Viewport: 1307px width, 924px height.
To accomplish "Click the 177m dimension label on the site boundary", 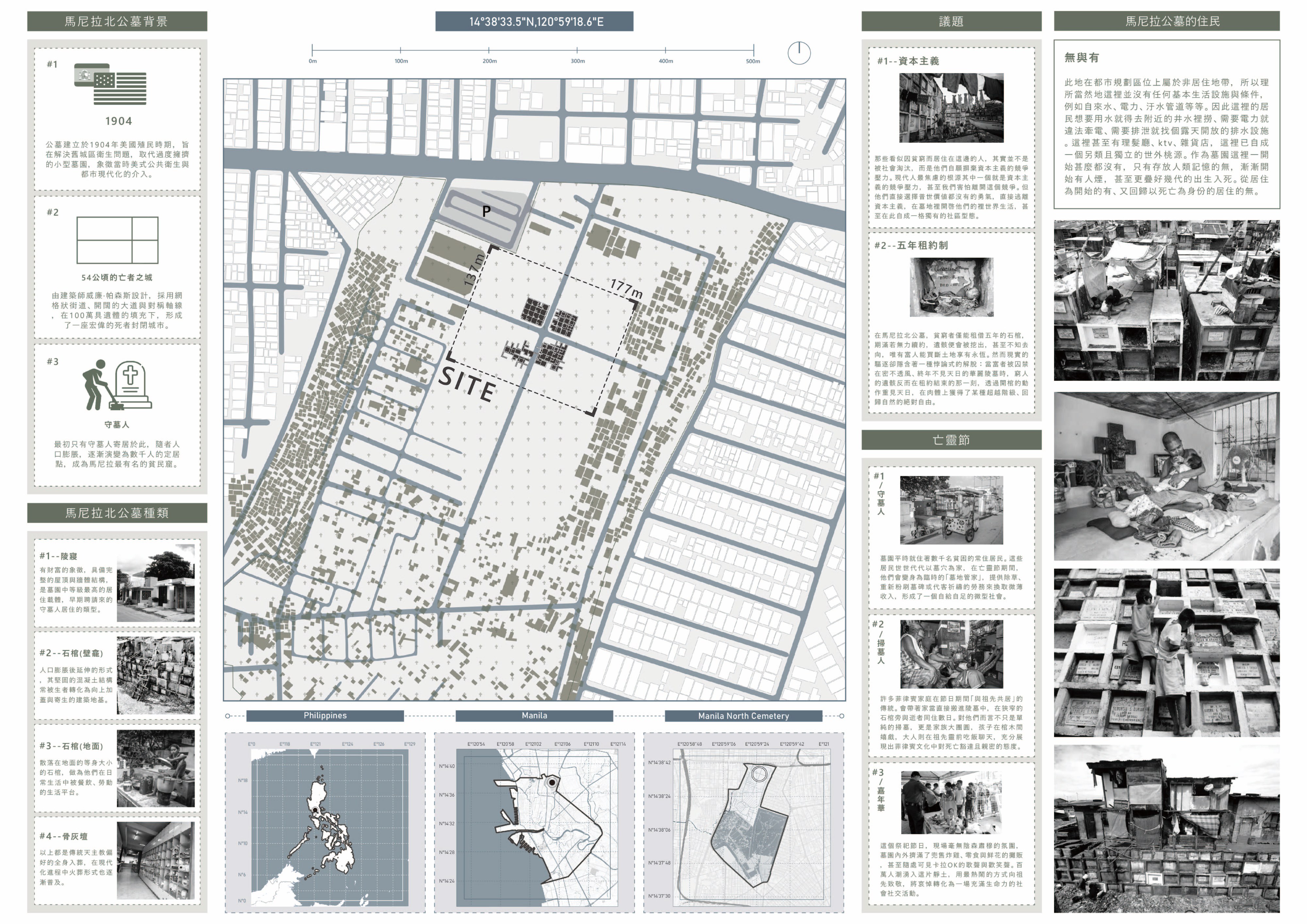I will 626,289.
